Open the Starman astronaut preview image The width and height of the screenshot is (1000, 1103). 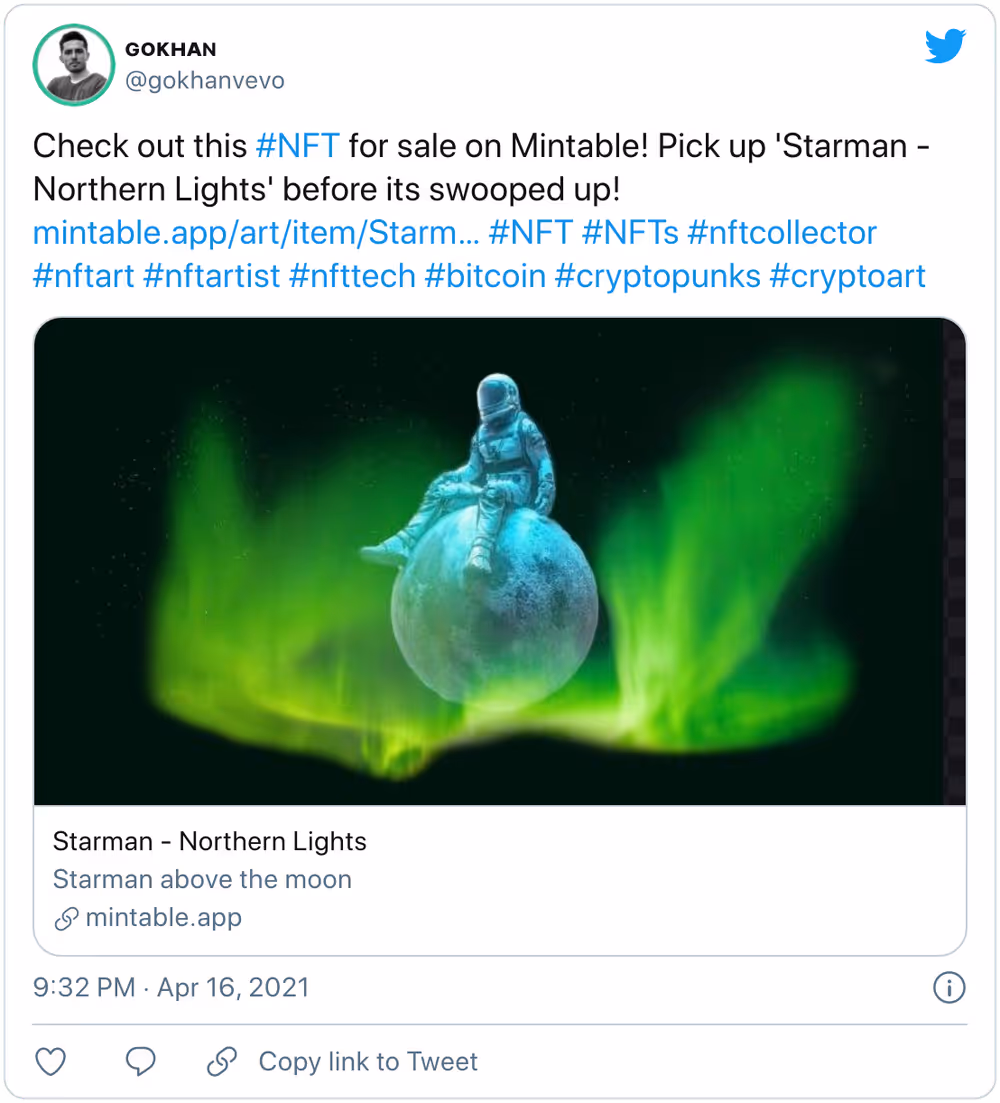pos(499,560)
